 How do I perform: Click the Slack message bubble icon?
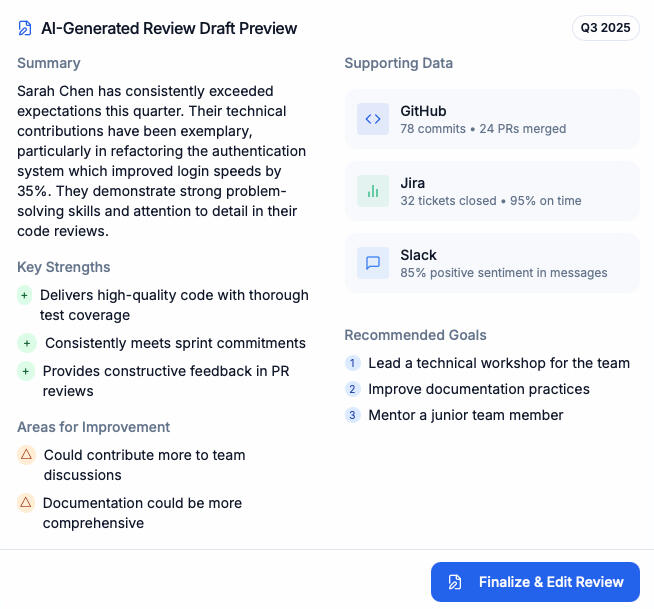[373, 263]
